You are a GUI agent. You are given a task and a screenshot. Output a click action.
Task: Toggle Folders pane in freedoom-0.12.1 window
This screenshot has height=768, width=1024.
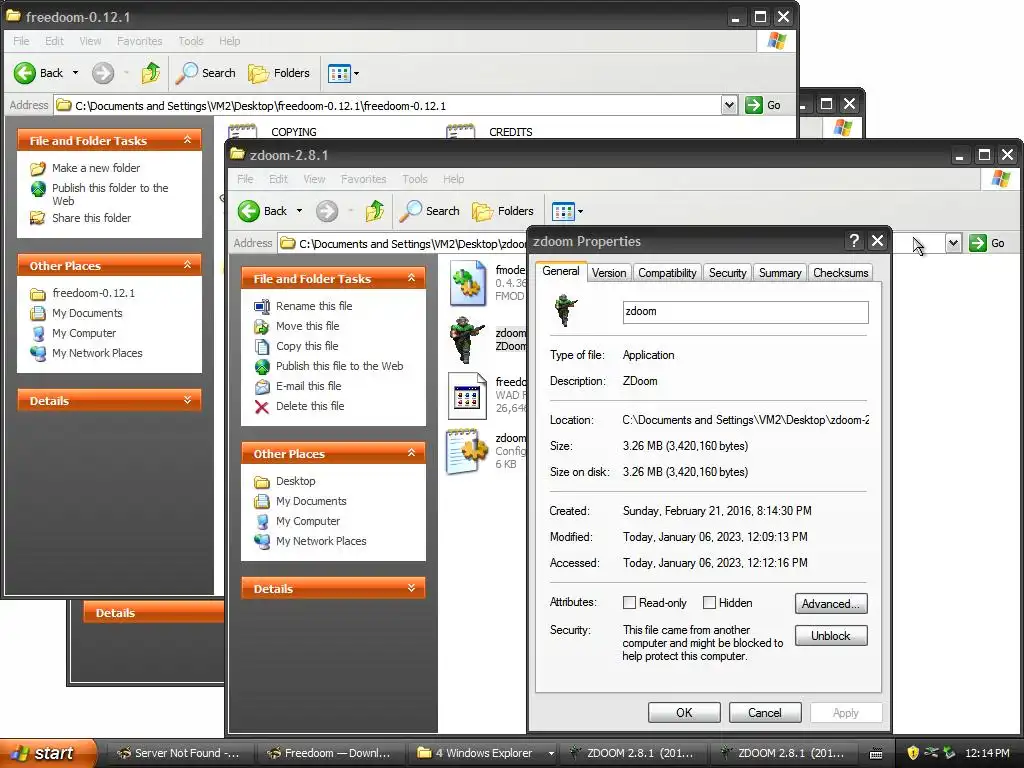(279, 73)
